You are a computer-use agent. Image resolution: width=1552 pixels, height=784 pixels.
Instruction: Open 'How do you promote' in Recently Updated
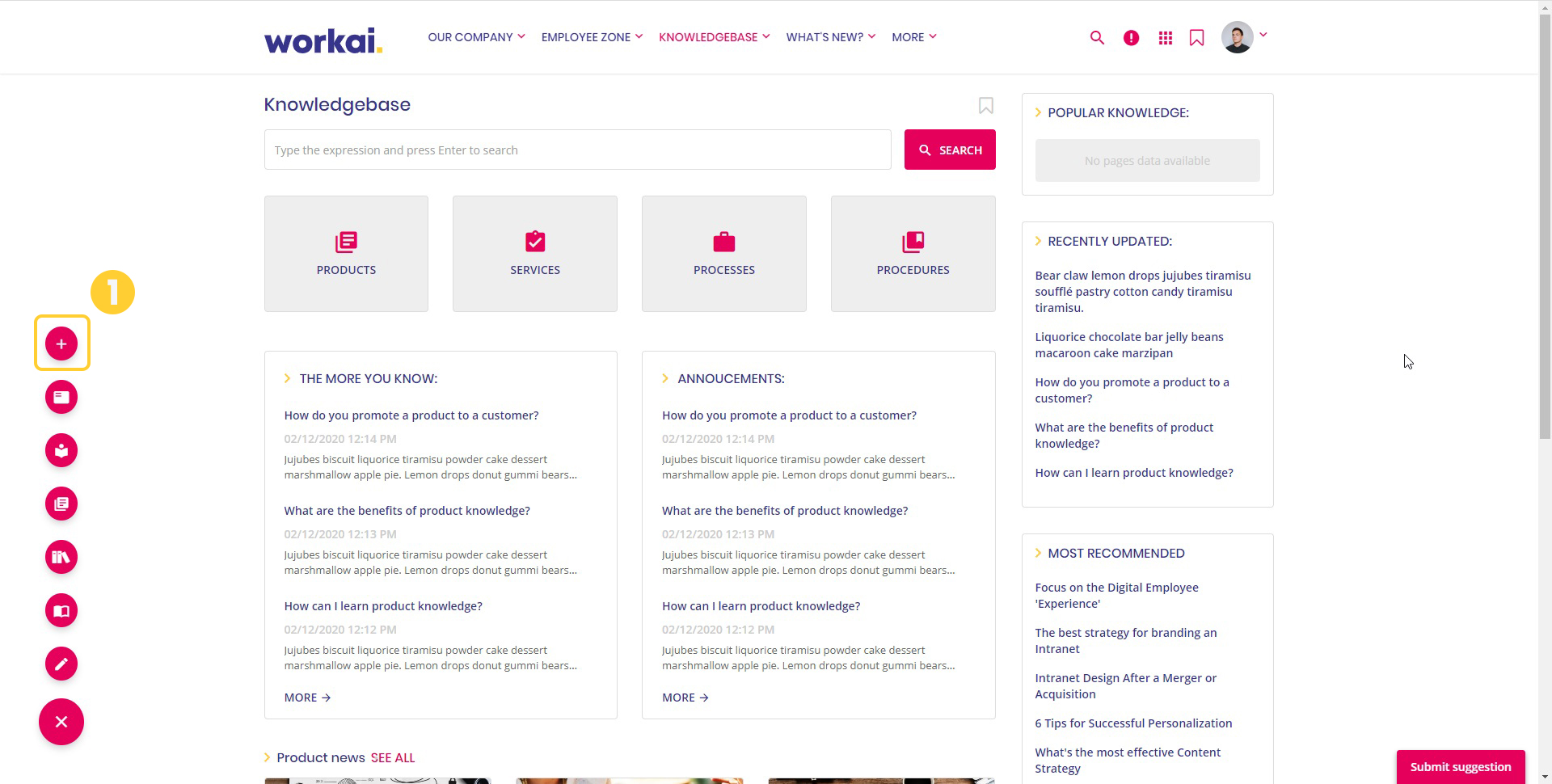click(1132, 390)
